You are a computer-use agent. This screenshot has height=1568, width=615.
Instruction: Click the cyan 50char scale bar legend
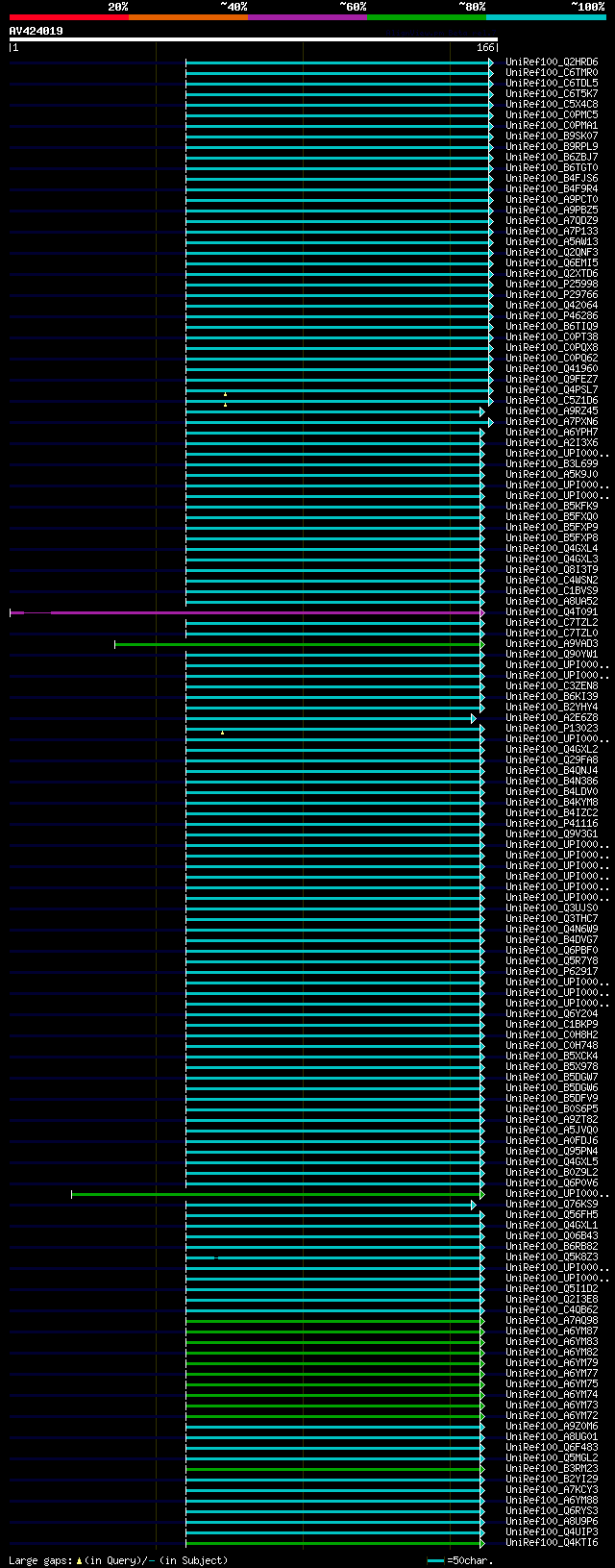click(436, 1561)
